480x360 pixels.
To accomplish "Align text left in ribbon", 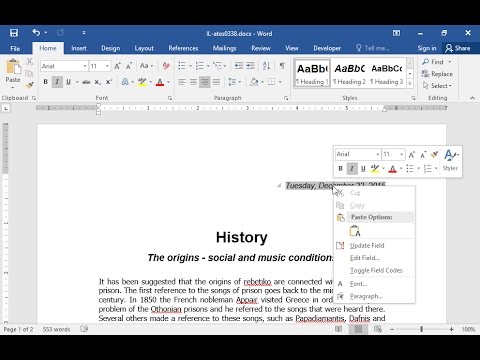I will (x=182, y=82).
